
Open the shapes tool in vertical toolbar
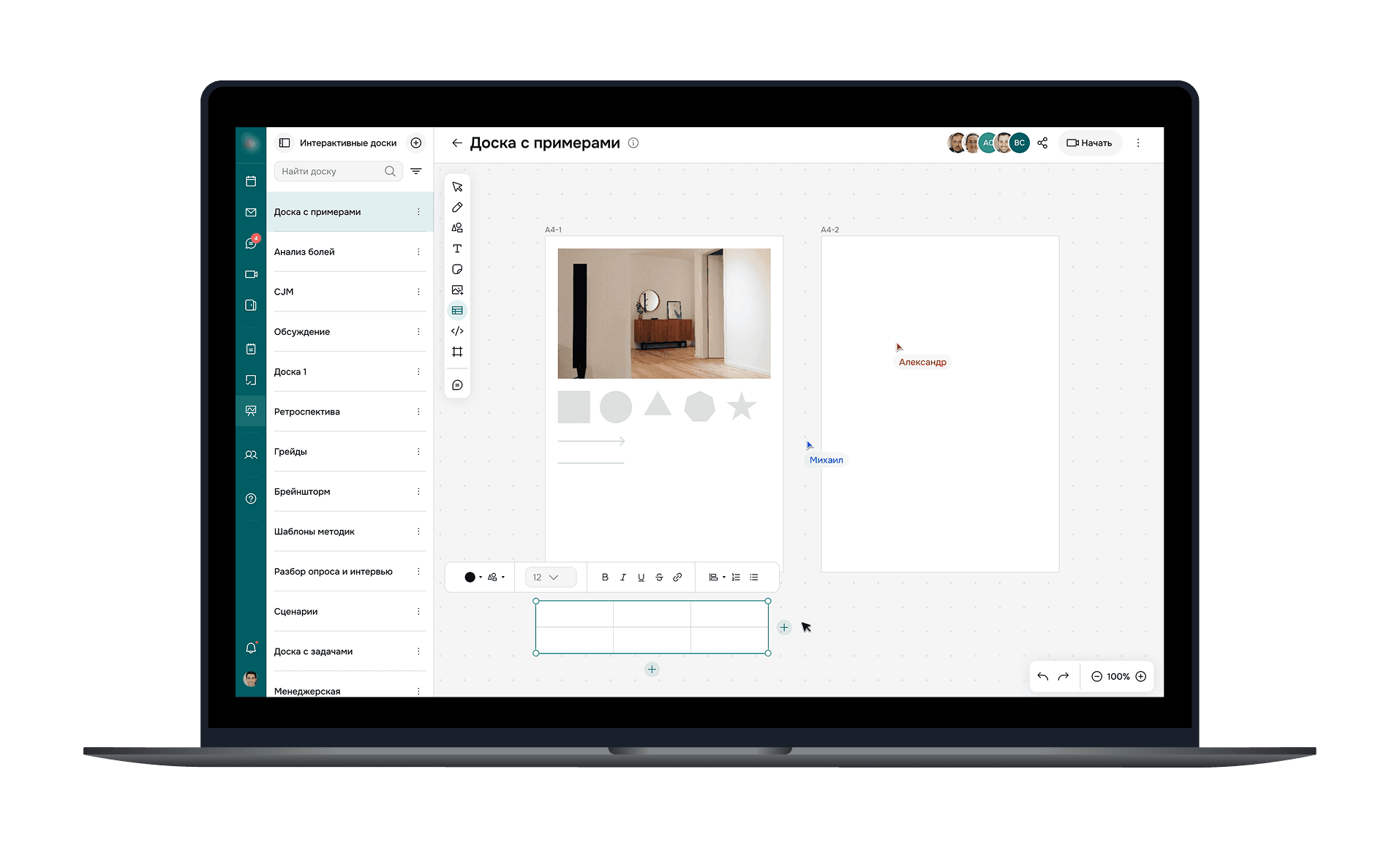[x=457, y=228]
